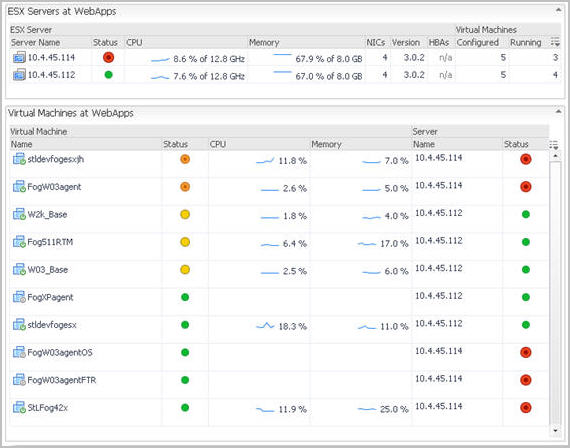The height and width of the screenshot is (448, 570).
Task: Open the stldevfogesxjh virtual machine icon
Action: tap(19, 159)
